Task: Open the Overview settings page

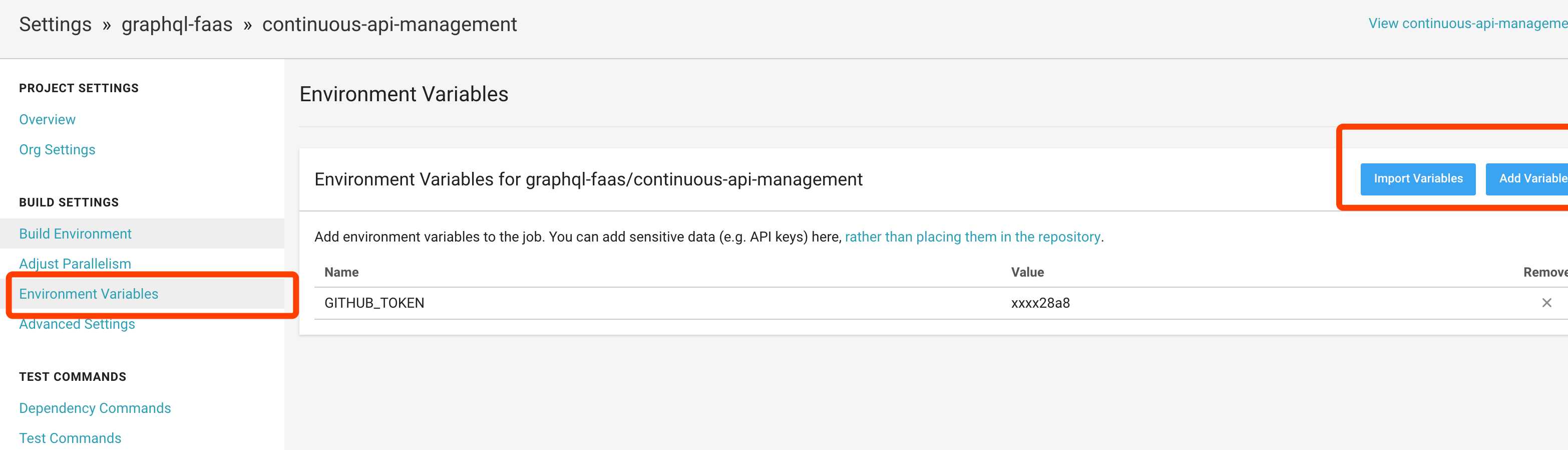Action: tap(48, 119)
